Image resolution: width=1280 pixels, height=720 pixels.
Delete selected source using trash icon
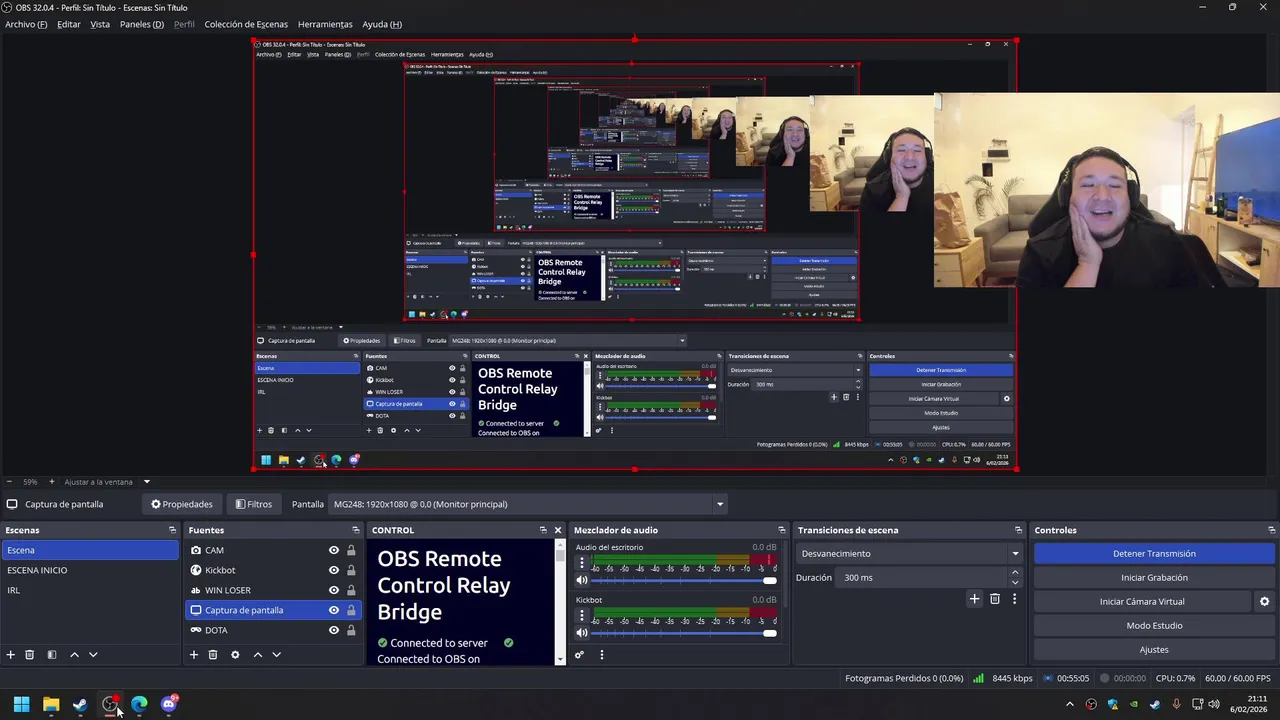(213, 655)
